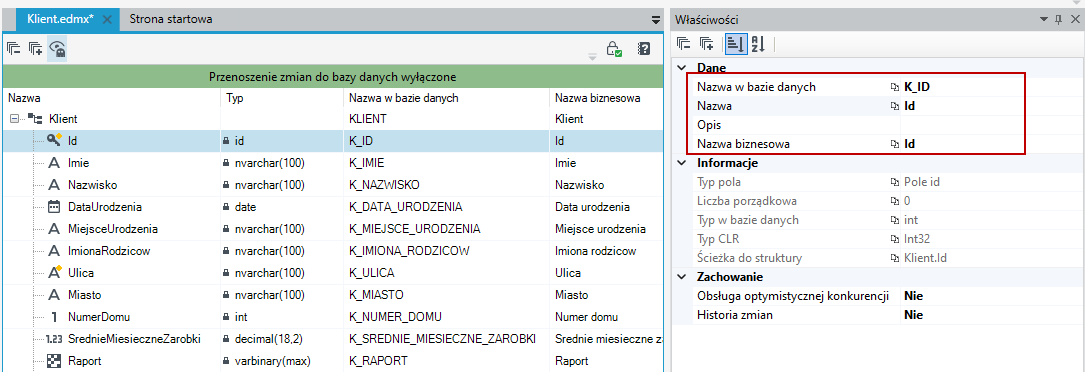
Task: Pin the Właściwości panel
Action: (x=1058, y=20)
